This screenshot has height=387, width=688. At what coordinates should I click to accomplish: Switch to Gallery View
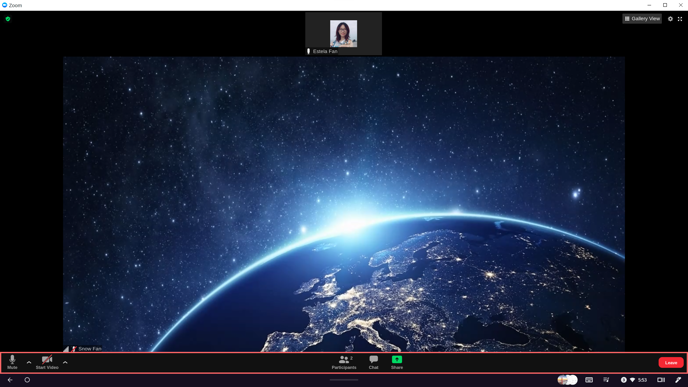[642, 19]
